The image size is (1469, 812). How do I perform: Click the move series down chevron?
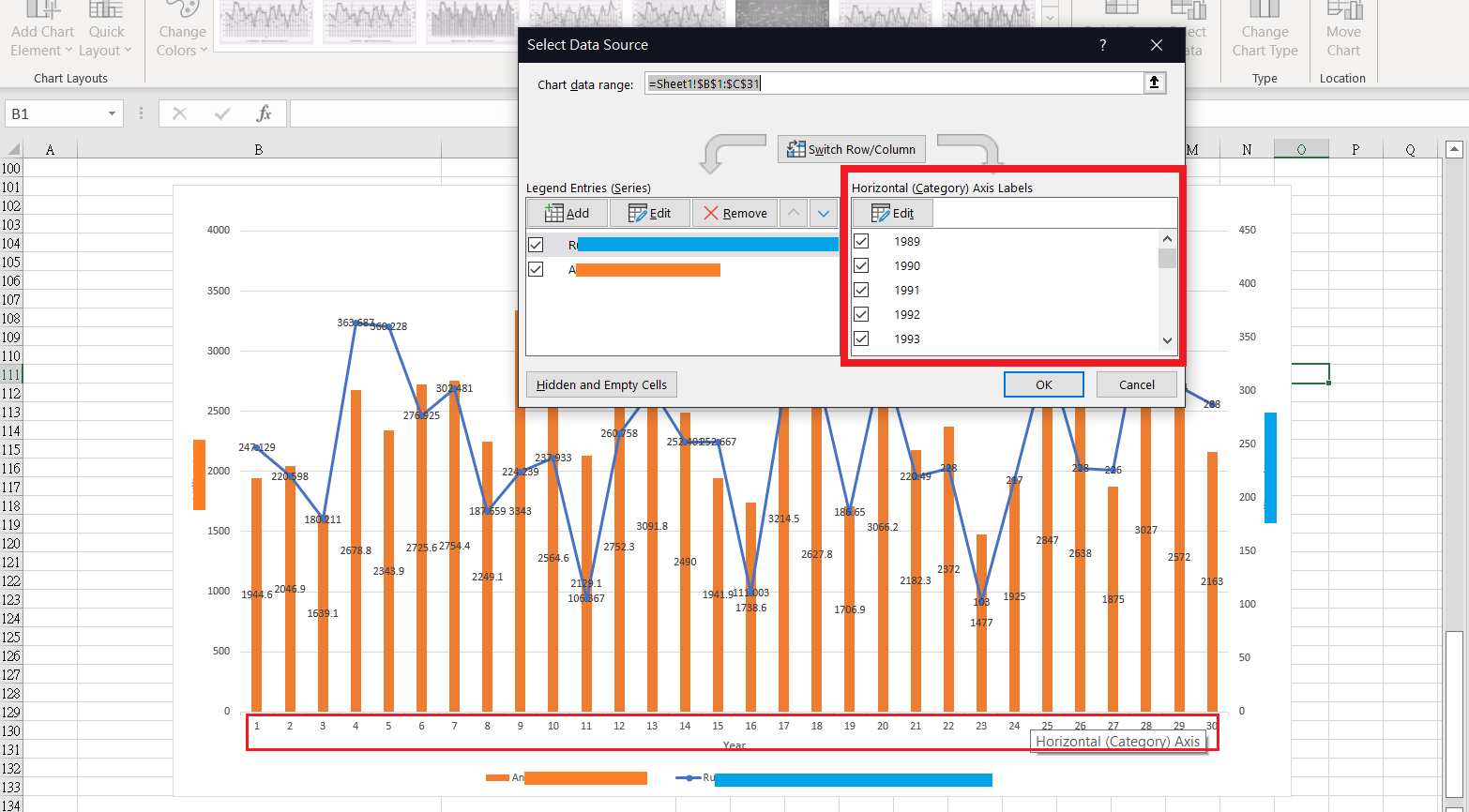824,212
